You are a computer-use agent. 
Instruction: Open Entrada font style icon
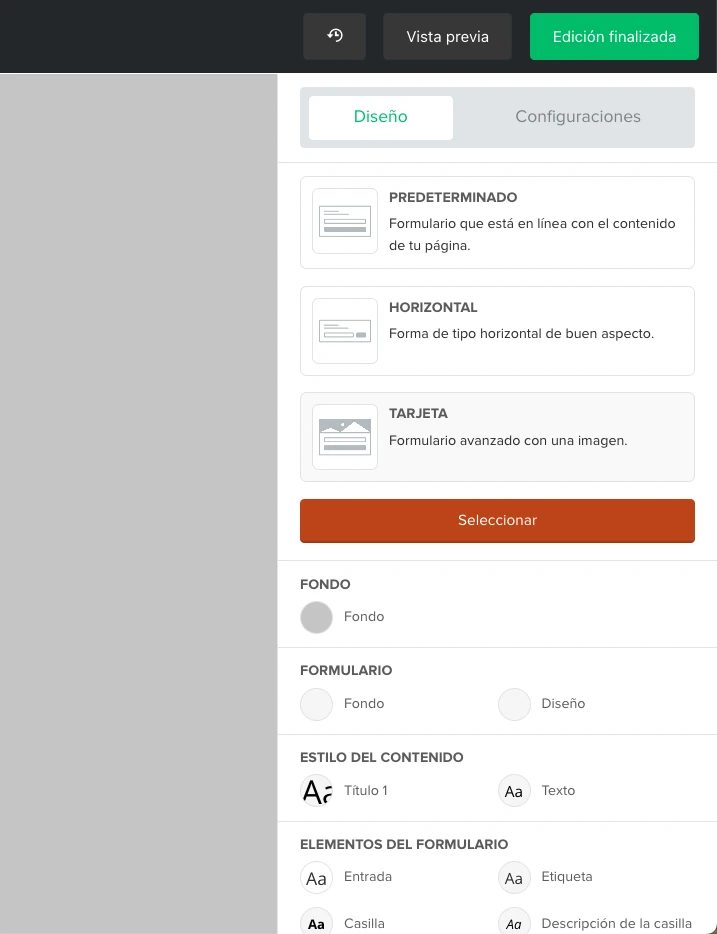(x=317, y=878)
